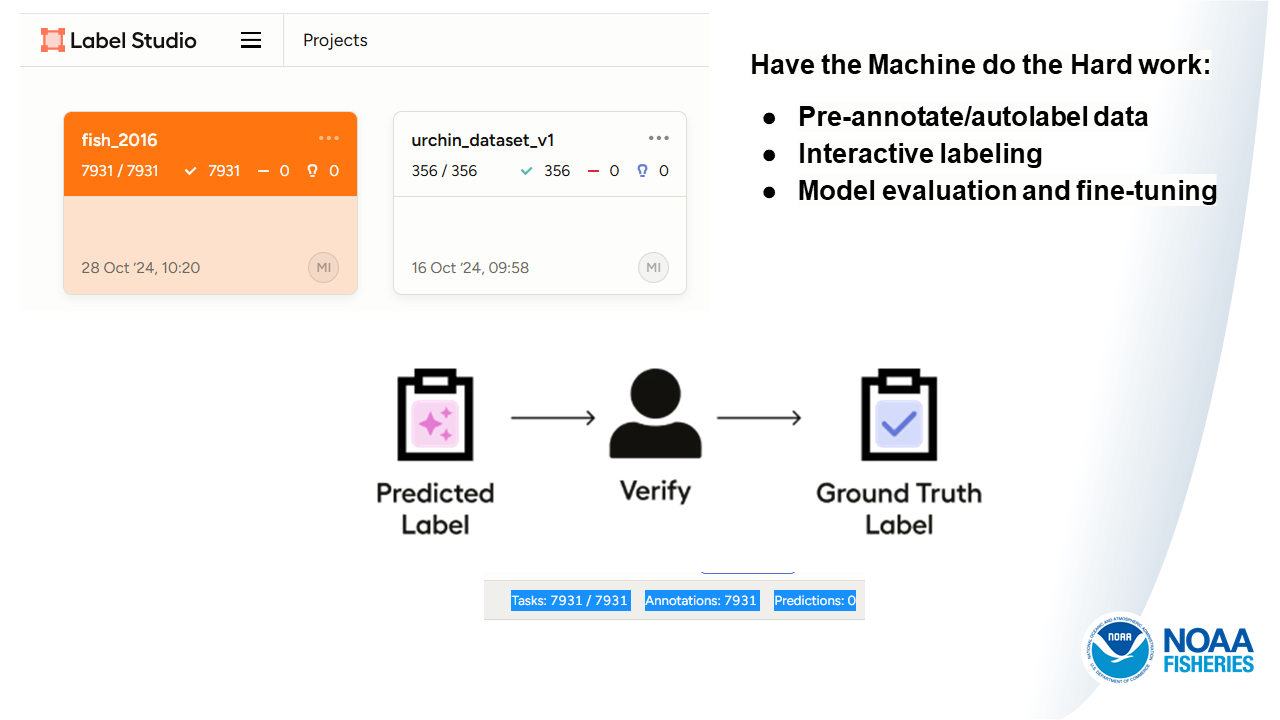This screenshot has height=720, width=1280.
Task: Click the red minus icon on urchin_dataset_v1
Action: click(593, 171)
